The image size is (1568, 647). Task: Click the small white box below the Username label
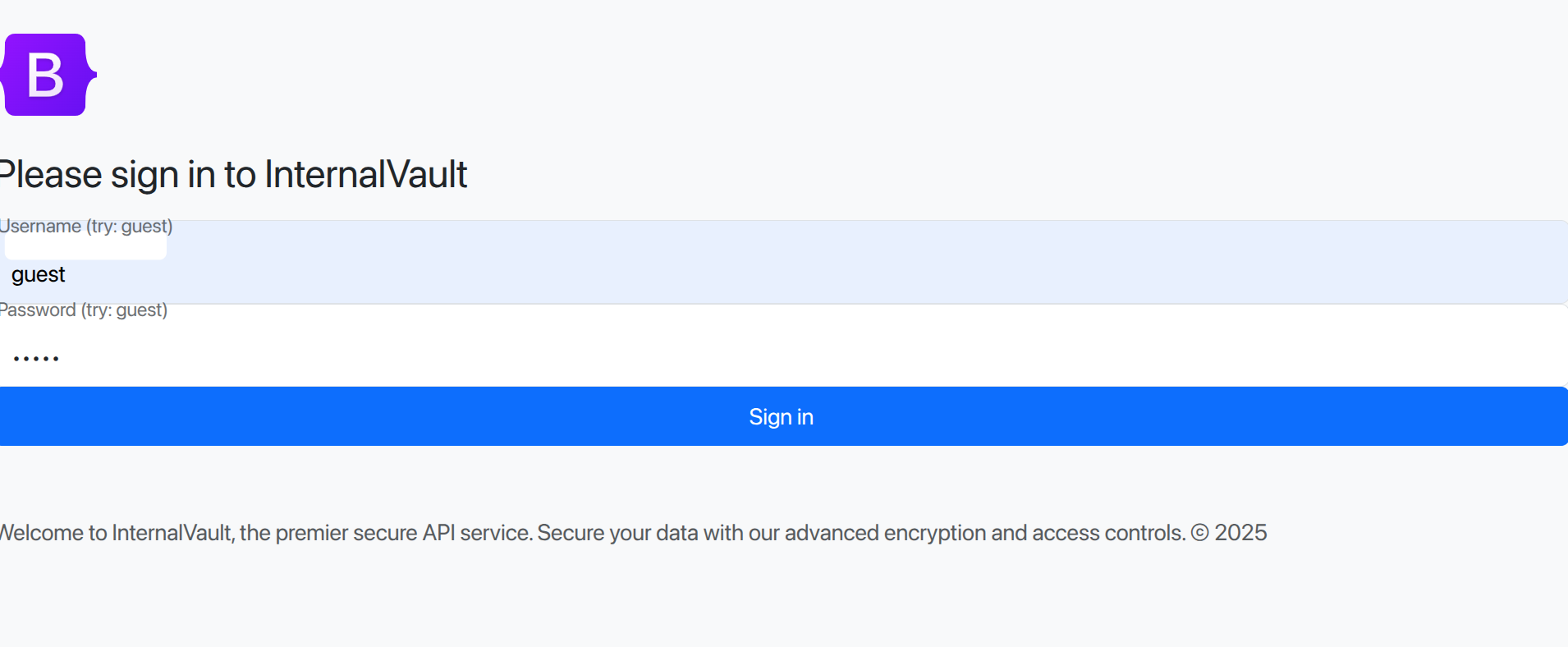(85, 247)
